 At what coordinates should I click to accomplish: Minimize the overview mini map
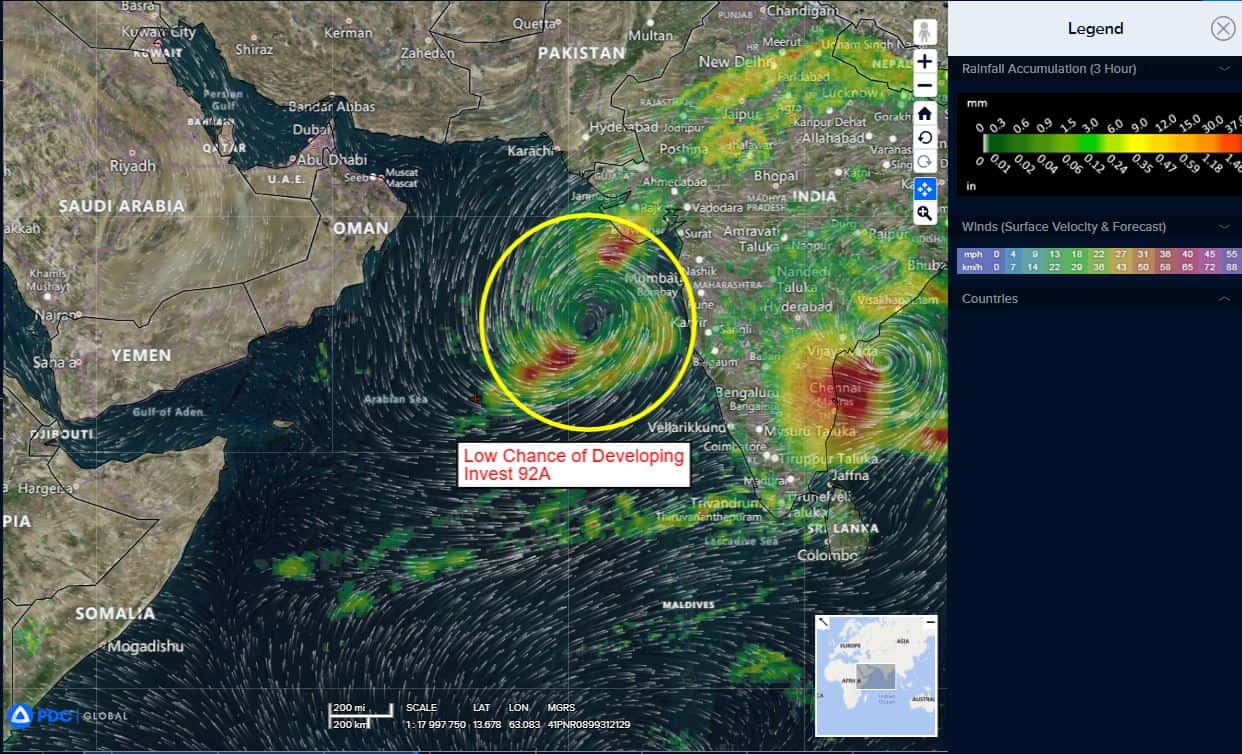point(930,622)
